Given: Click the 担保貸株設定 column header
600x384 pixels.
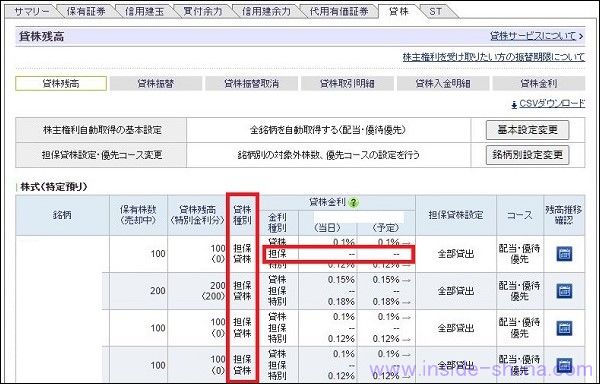Looking at the screenshot, I should coord(456,215).
